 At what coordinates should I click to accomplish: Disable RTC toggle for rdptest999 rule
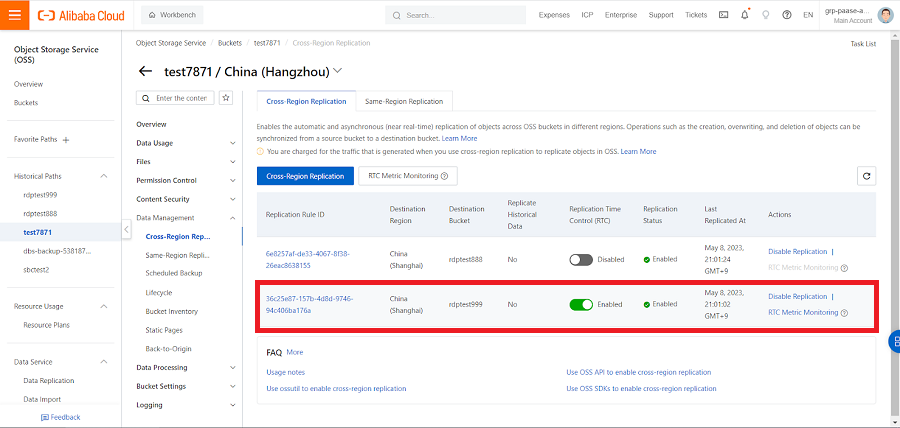(x=581, y=304)
